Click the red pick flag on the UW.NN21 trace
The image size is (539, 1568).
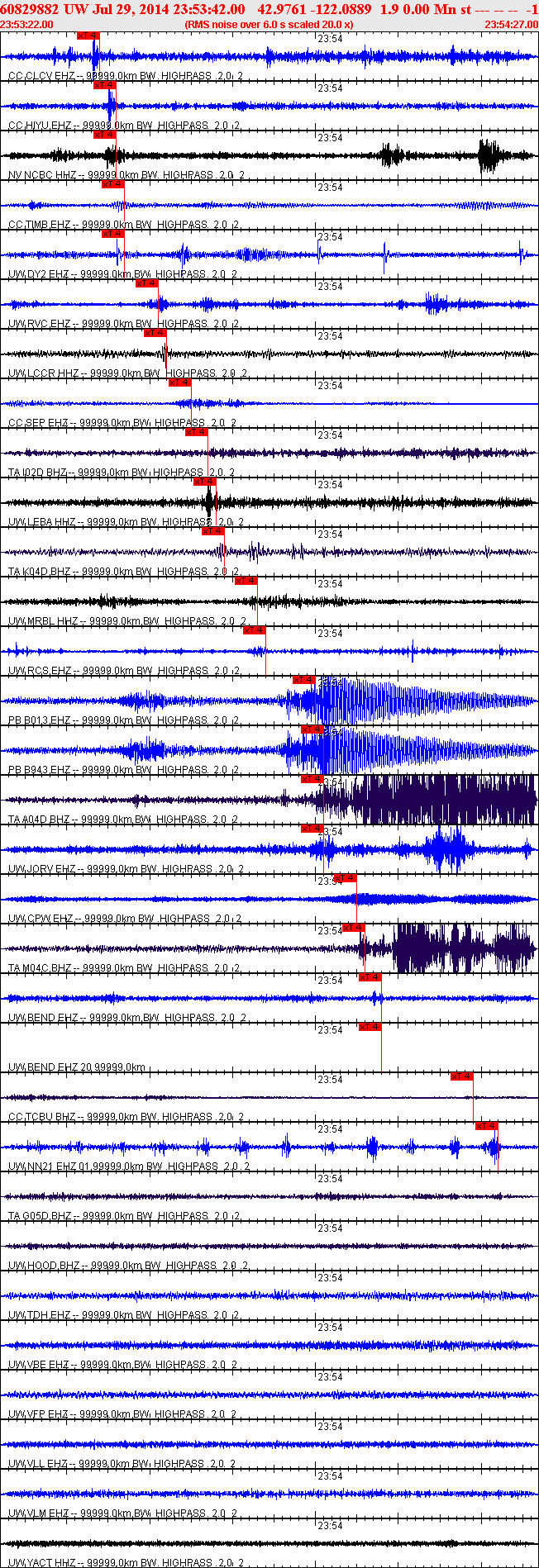click(487, 1126)
